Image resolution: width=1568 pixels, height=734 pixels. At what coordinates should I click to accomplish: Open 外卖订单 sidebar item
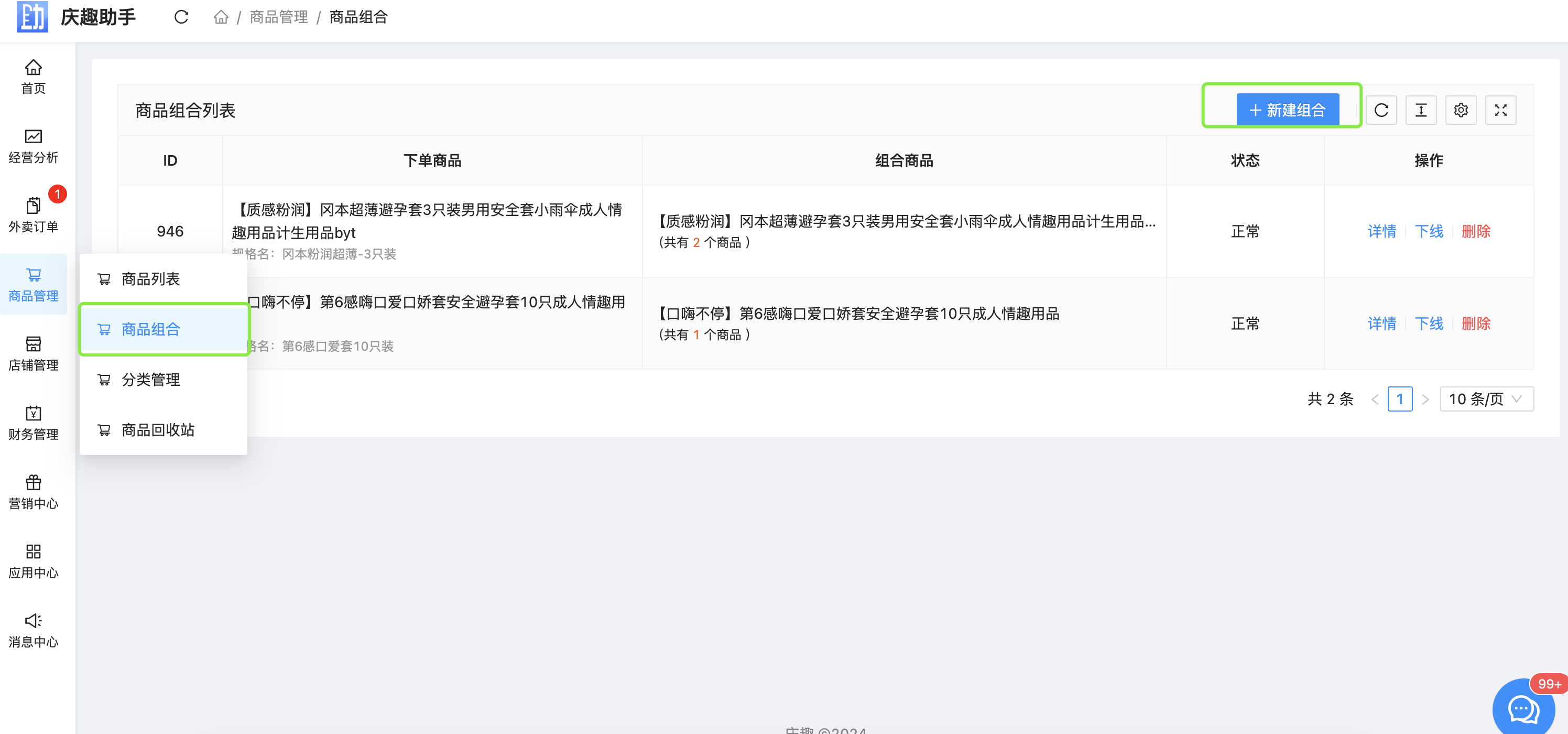(x=34, y=215)
